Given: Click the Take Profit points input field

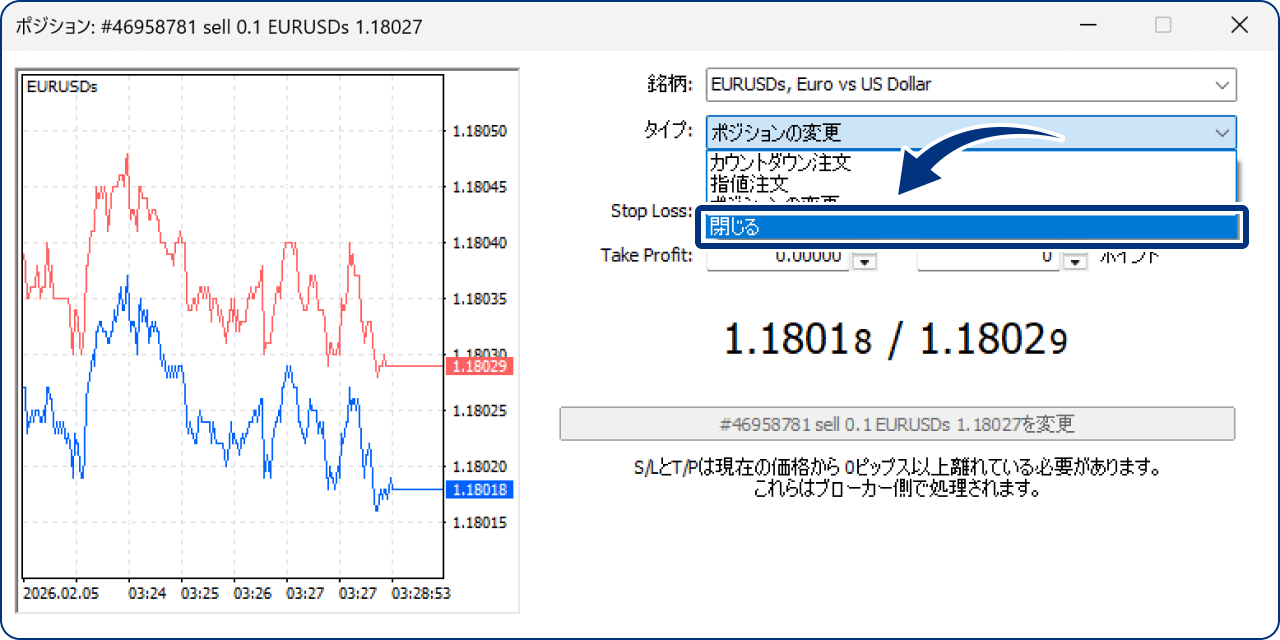Looking at the screenshot, I should pyautogui.click(x=988, y=258).
